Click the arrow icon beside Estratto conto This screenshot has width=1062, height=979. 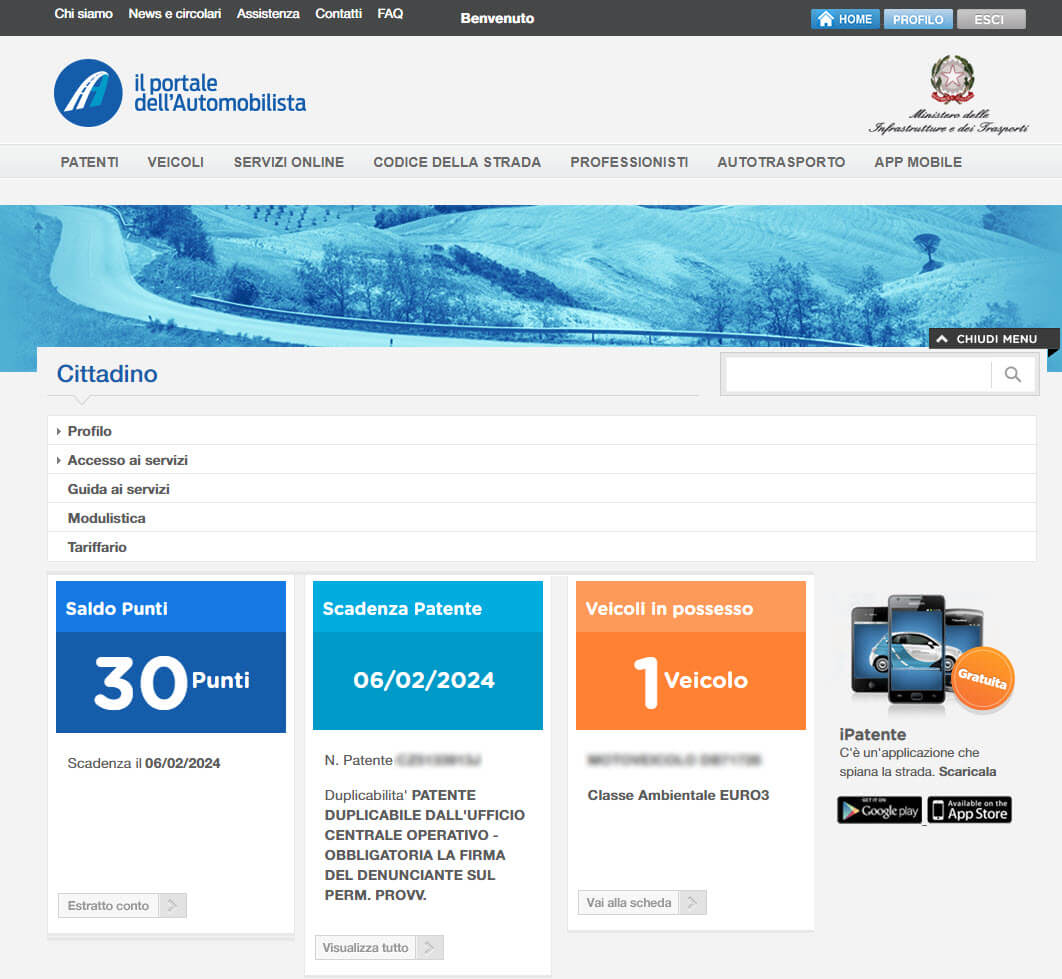tap(172, 905)
